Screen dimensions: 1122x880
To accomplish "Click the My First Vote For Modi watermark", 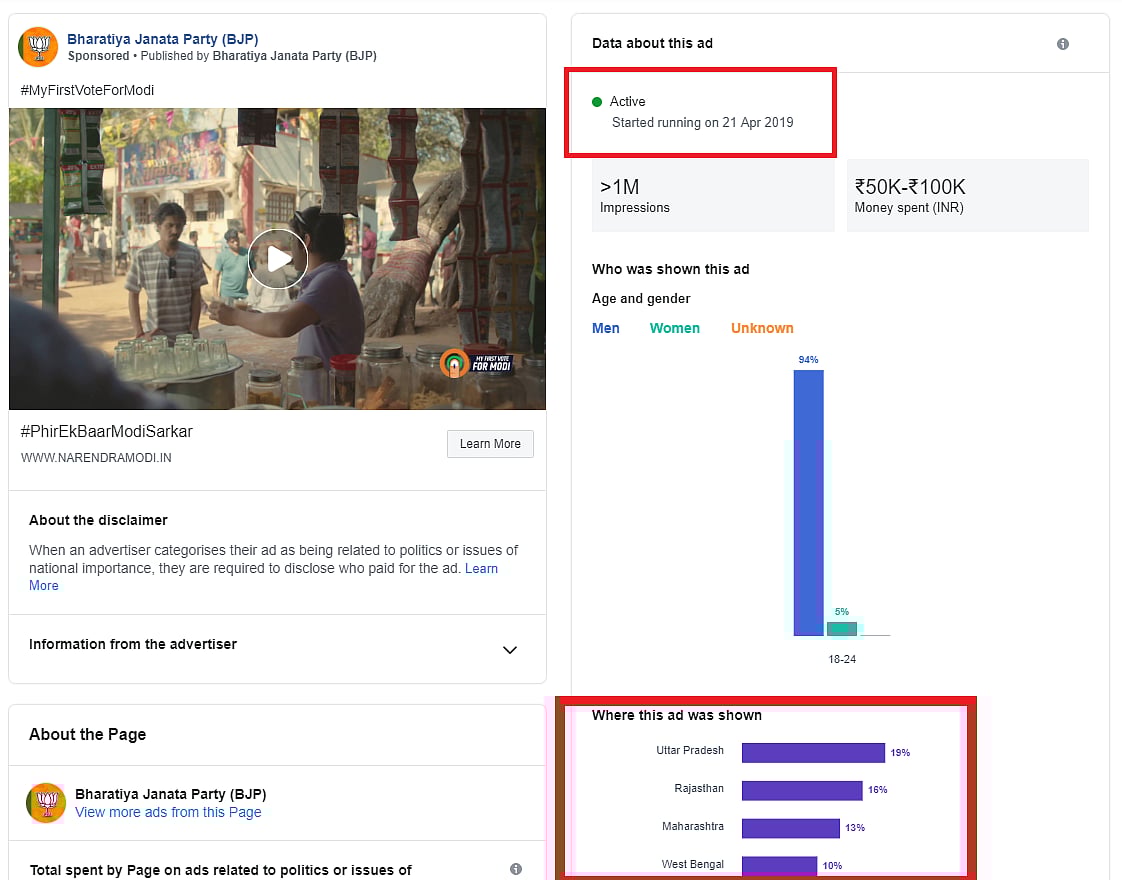I will coord(478,363).
